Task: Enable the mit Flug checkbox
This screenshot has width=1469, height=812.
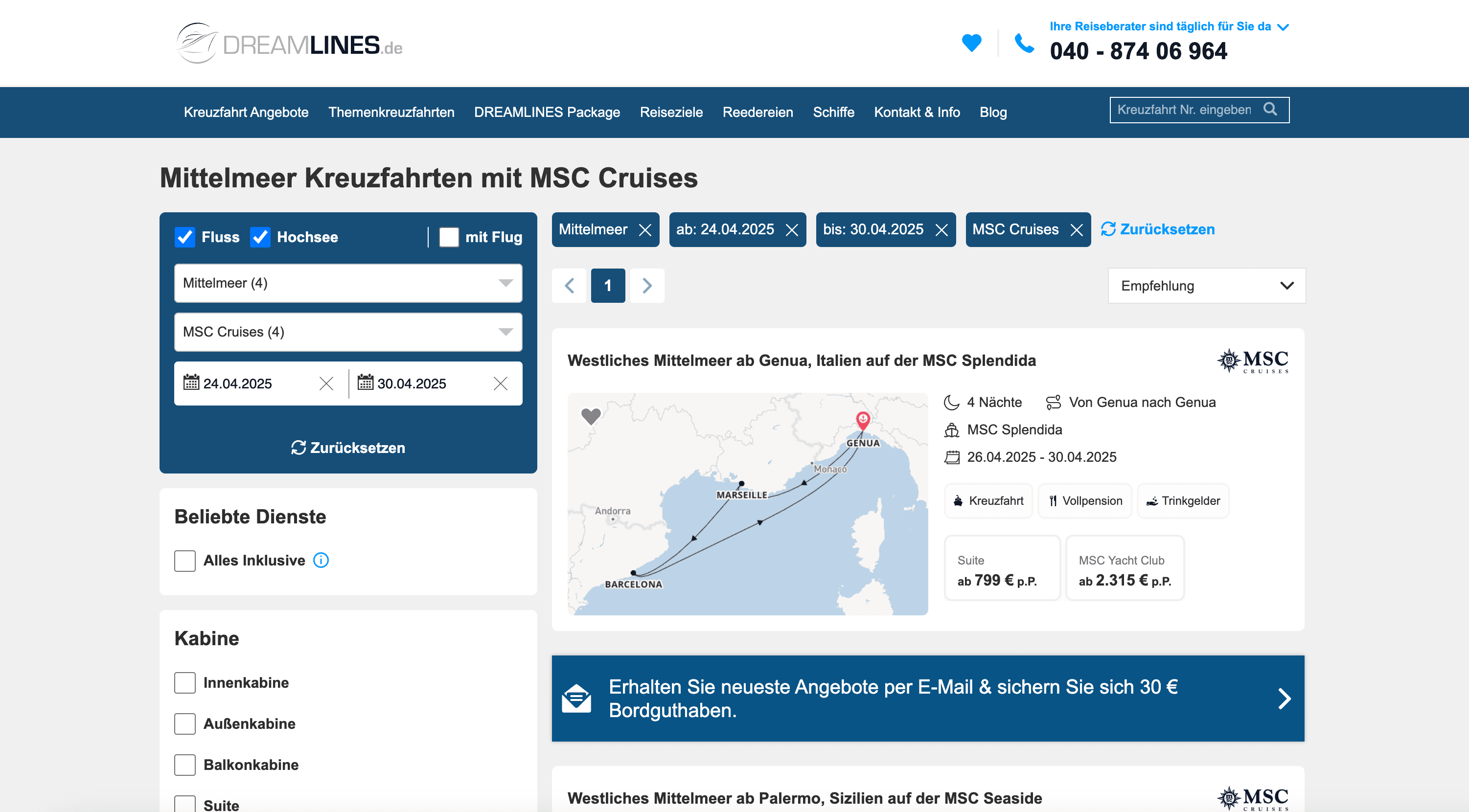Action: tap(449, 237)
